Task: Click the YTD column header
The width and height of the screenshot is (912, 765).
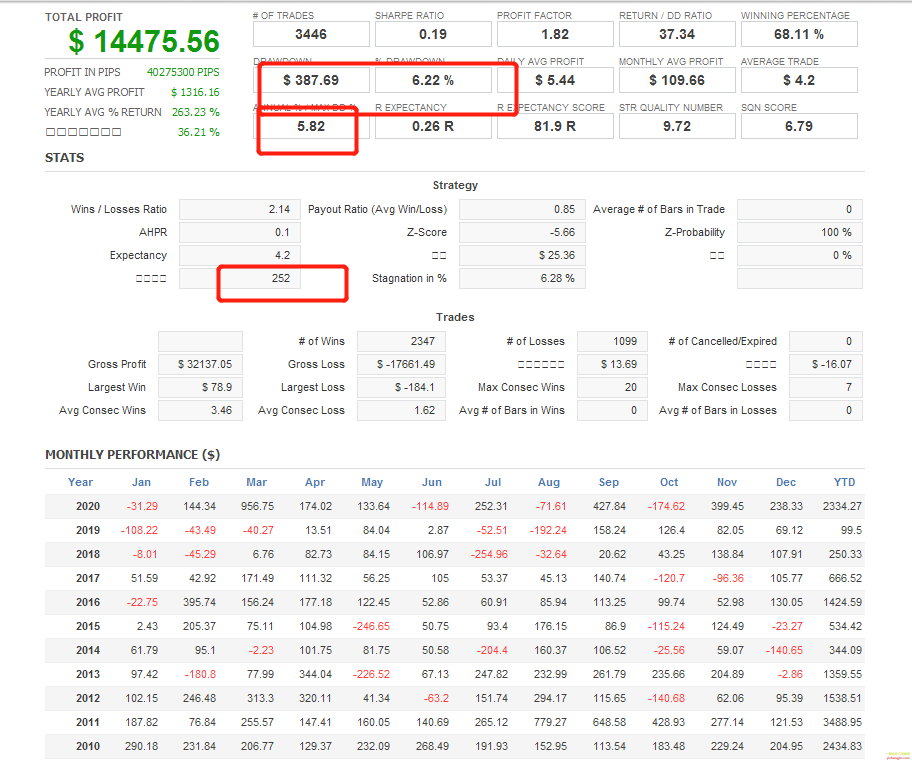Action: (x=845, y=482)
